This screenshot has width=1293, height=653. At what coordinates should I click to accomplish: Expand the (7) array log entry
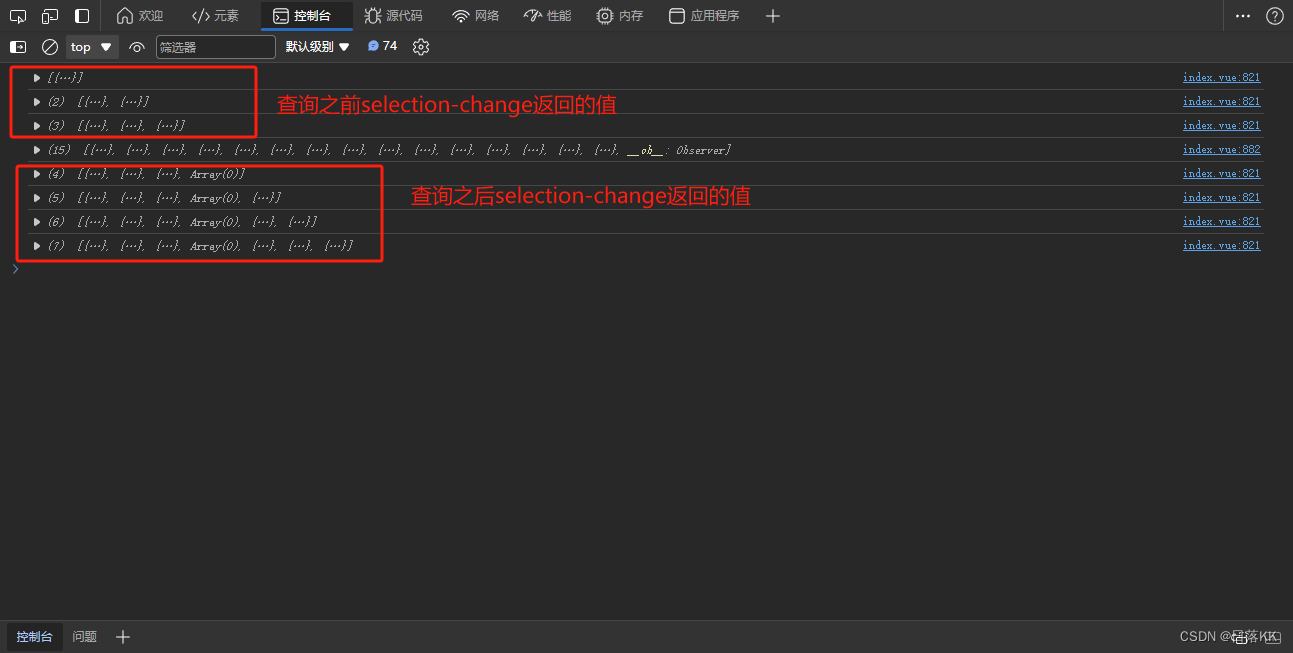[x=37, y=245]
